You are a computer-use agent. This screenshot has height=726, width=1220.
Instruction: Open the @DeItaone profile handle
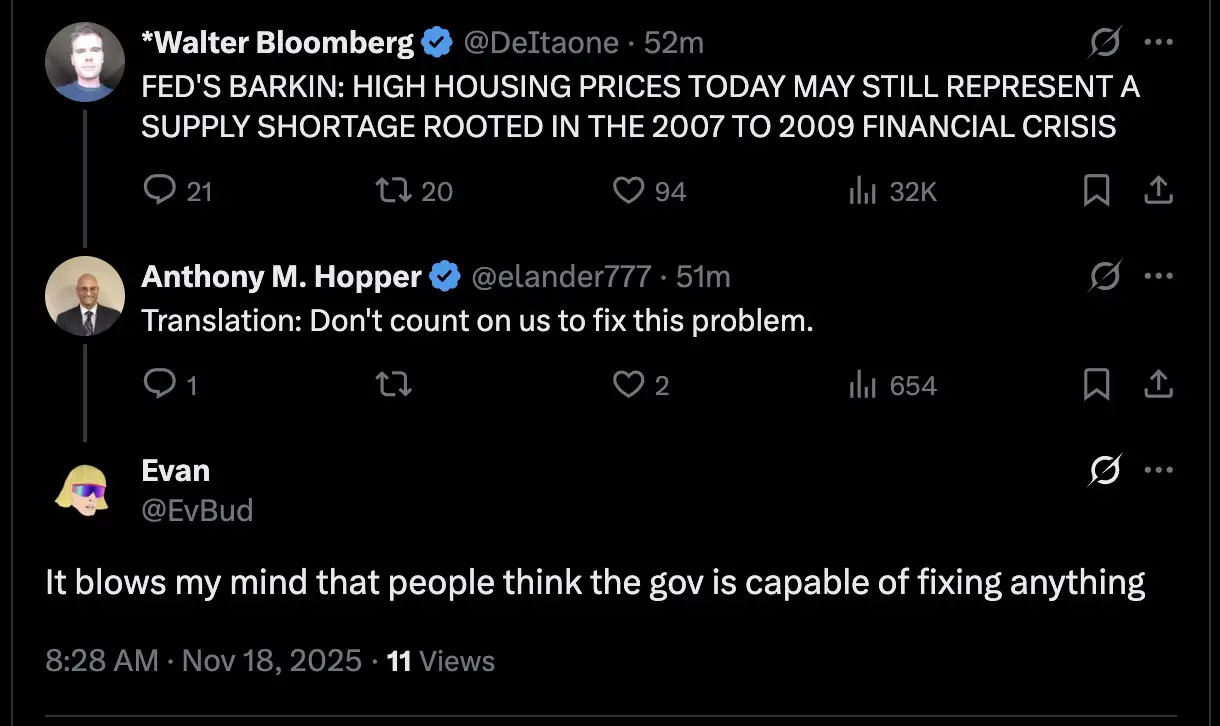click(x=541, y=43)
